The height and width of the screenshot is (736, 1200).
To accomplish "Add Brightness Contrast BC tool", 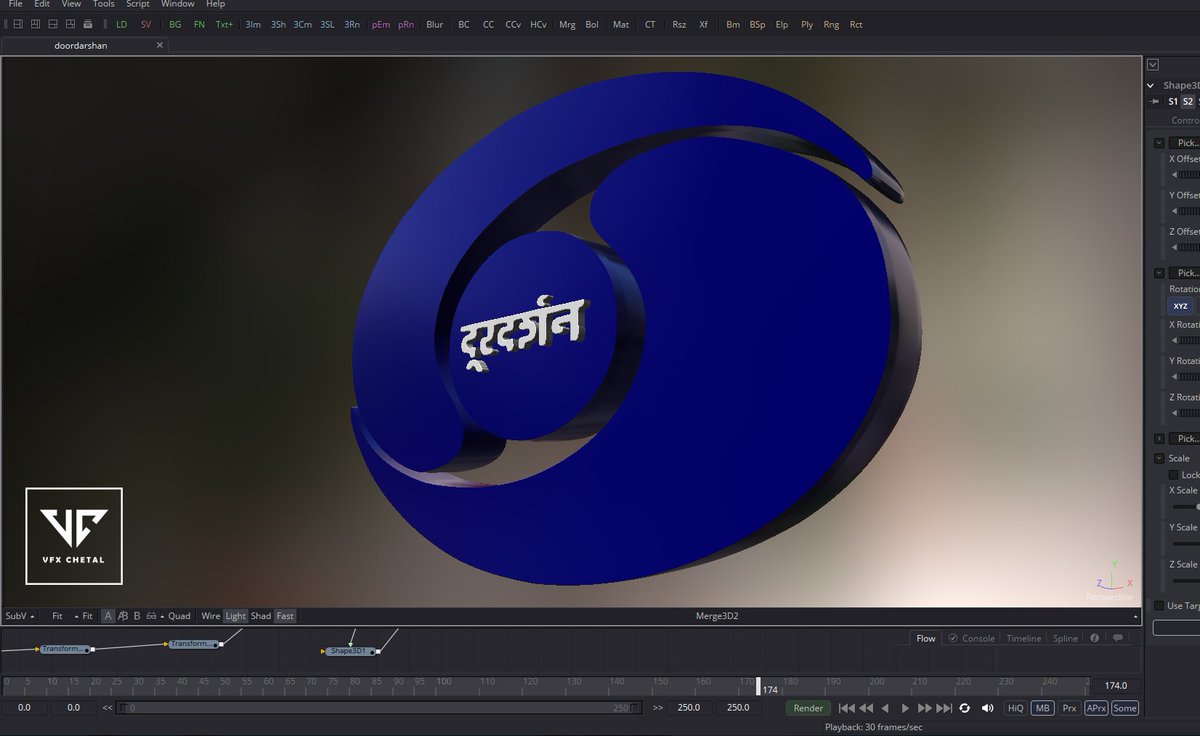I will (464, 24).
